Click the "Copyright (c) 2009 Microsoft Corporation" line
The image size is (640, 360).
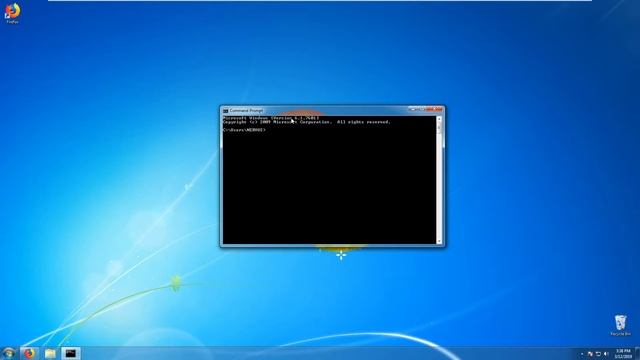tap(307, 122)
